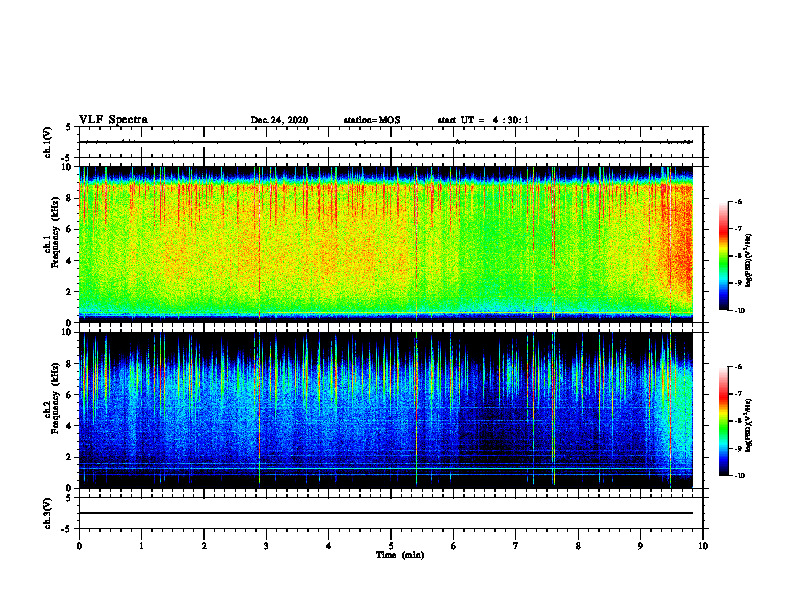Click the ch.2 PSD color bar
The image size is (792, 612).
point(724,421)
